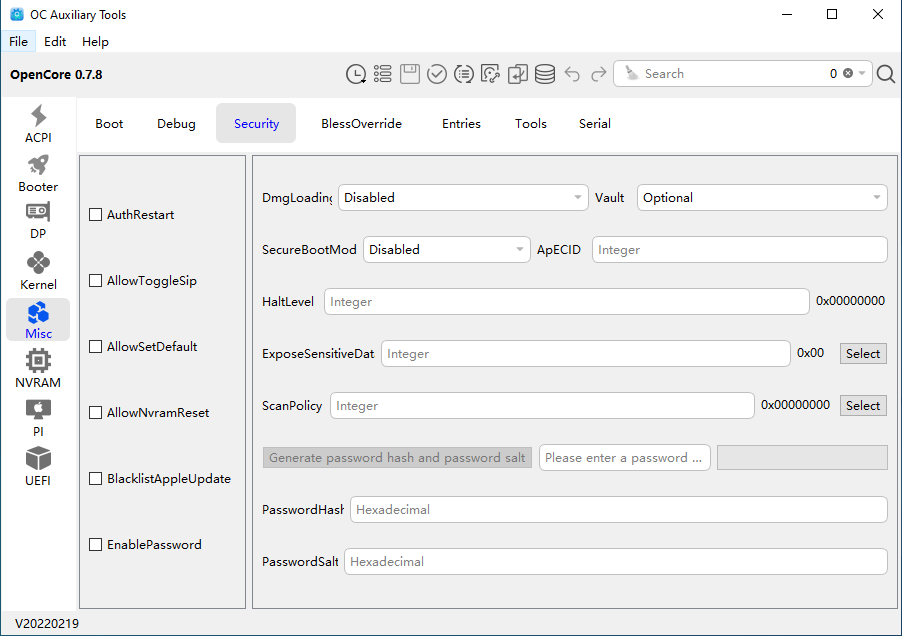Expand the SecureBootModel dropdown
902x636 pixels.
pyautogui.click(x=446, y=250)
